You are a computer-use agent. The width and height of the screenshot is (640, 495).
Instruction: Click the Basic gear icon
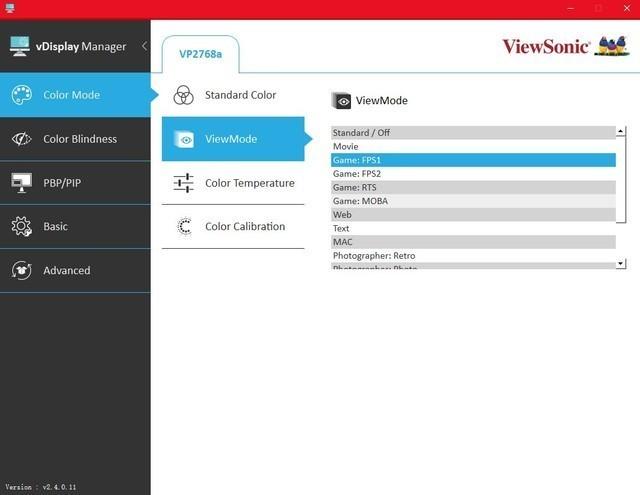21,226
